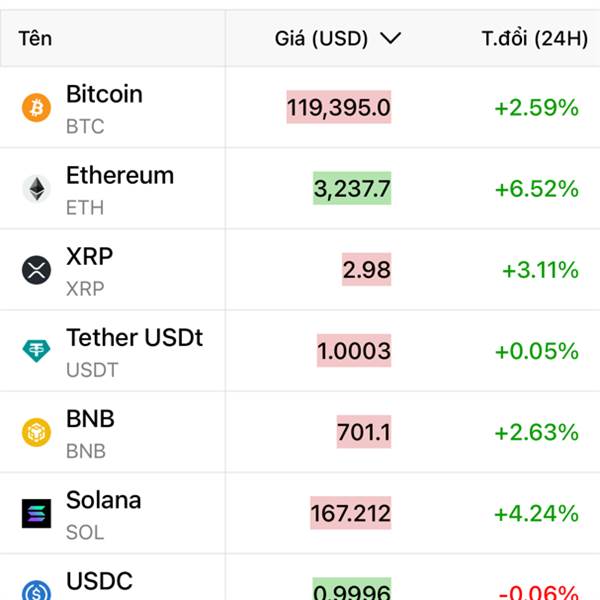This screenshot has width=600, height=600.
Task: Click the USDC -0.06% change value
Action: coord(539,592)
